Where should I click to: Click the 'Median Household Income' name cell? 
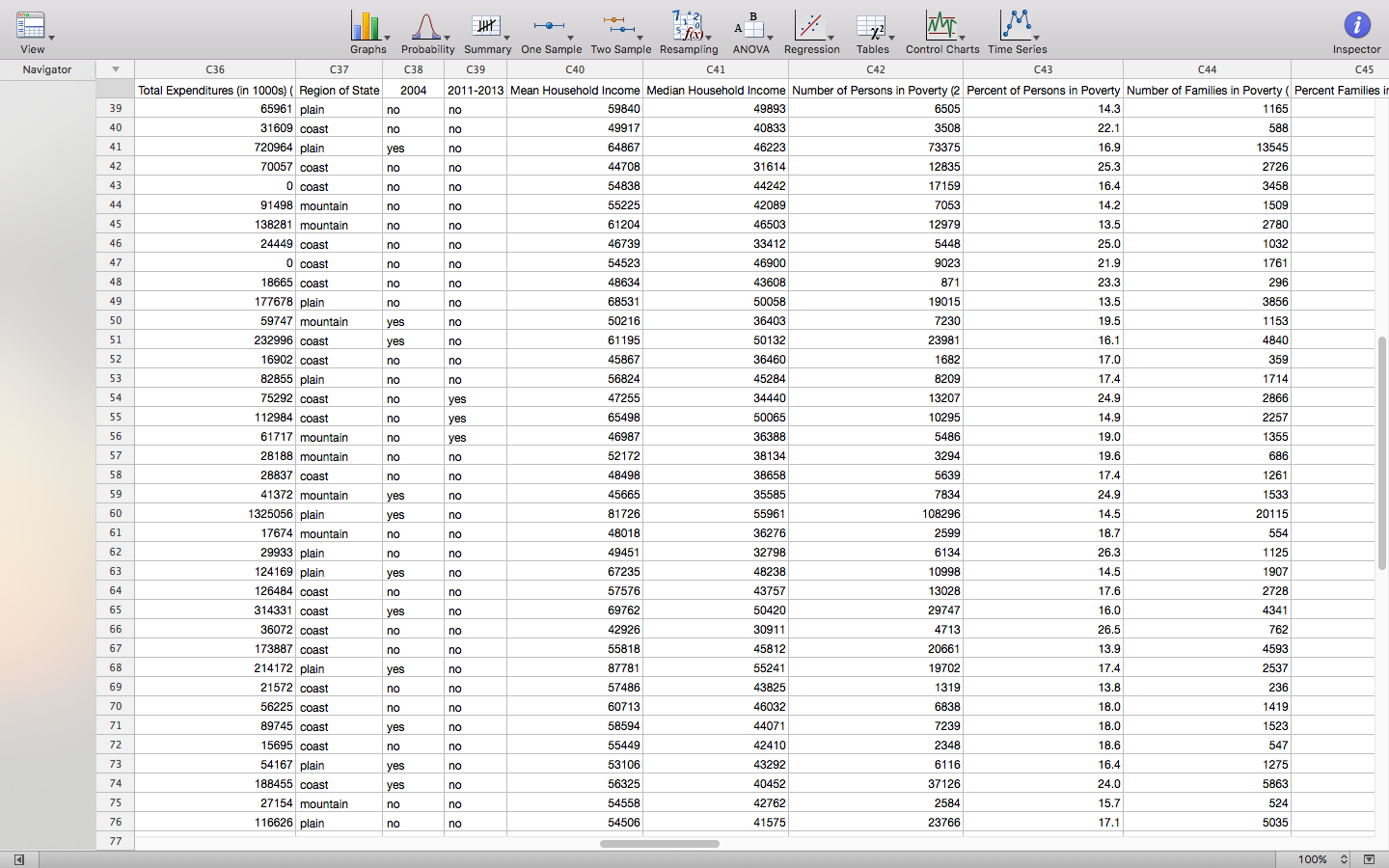716,90
